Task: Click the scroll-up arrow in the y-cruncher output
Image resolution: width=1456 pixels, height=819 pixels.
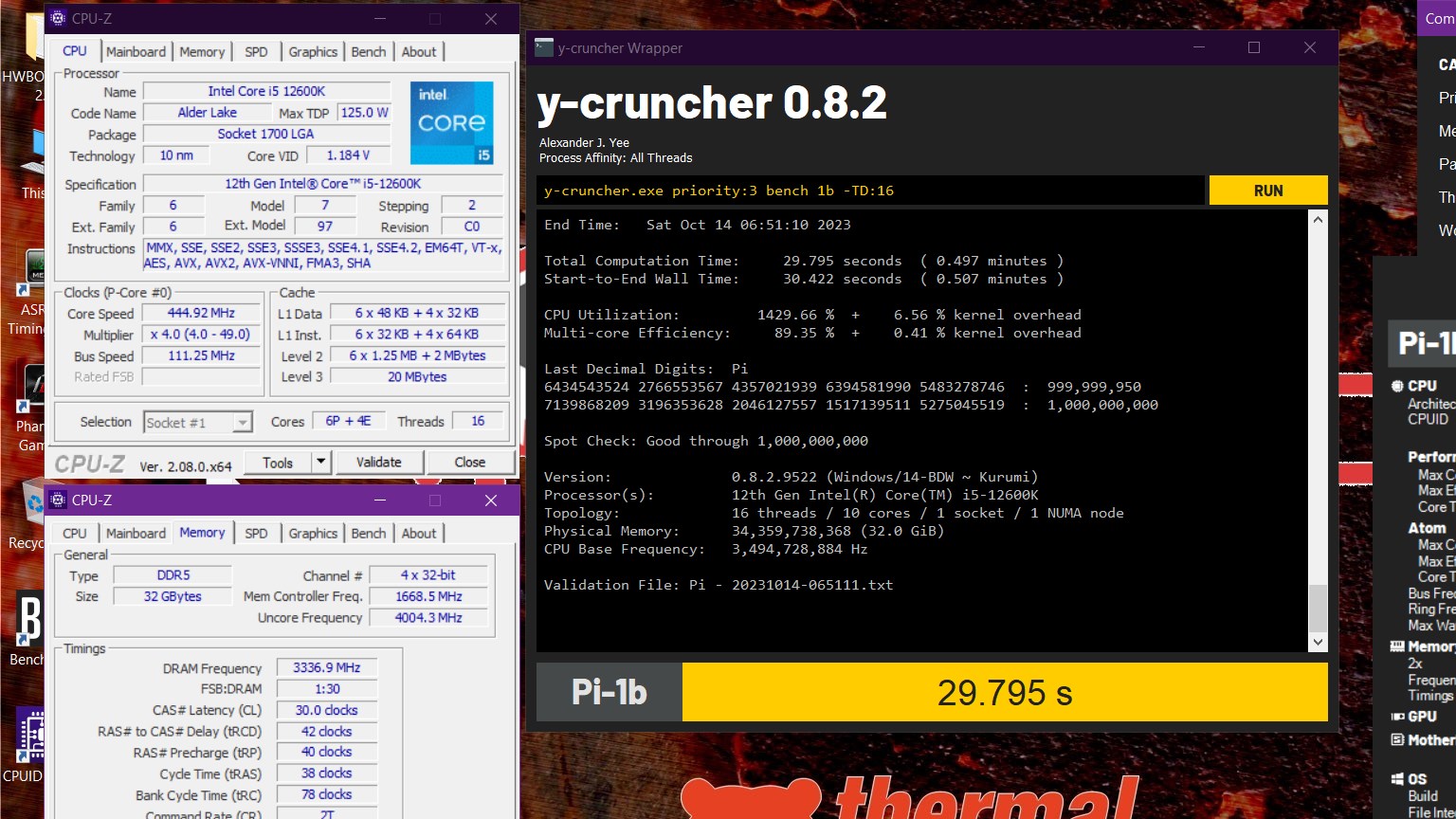Action: coord(1318,220)
